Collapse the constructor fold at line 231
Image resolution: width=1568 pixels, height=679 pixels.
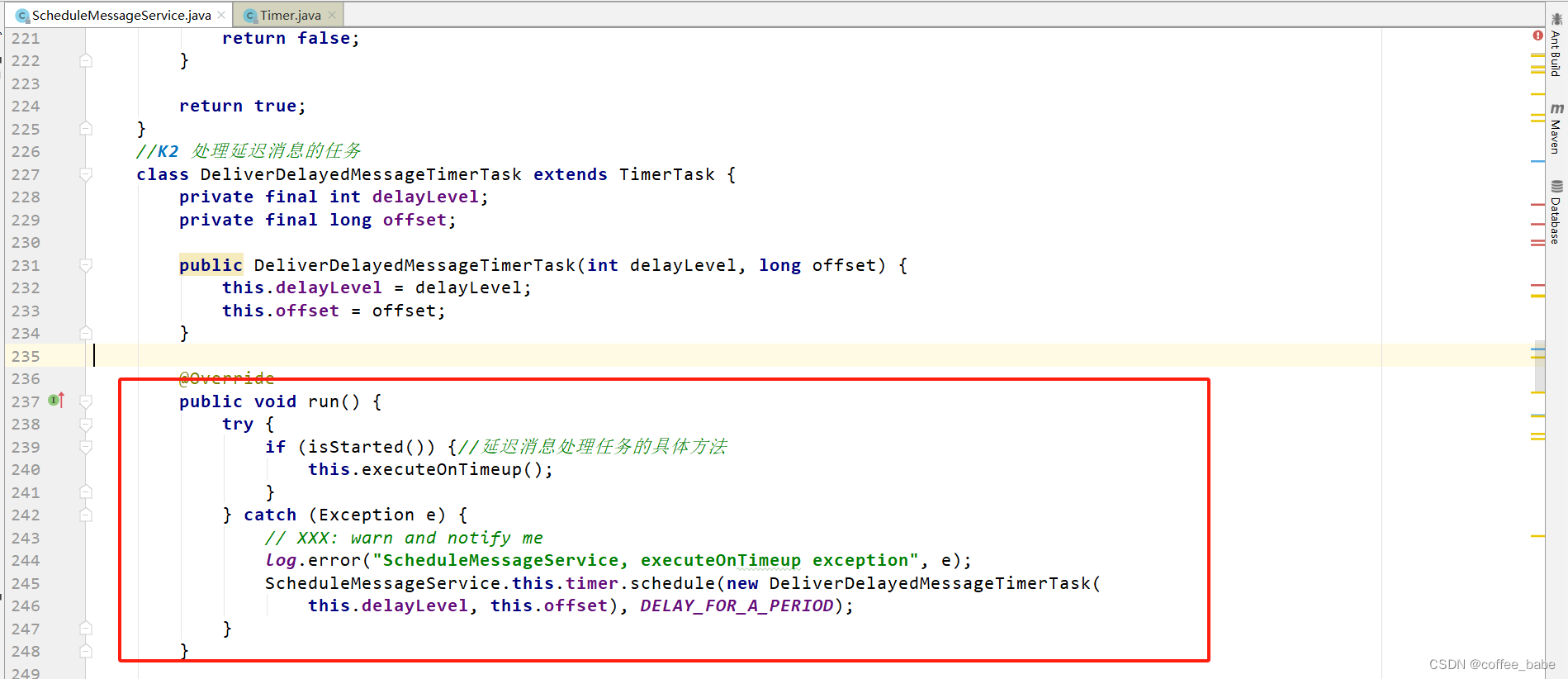(x=86, y=265)
